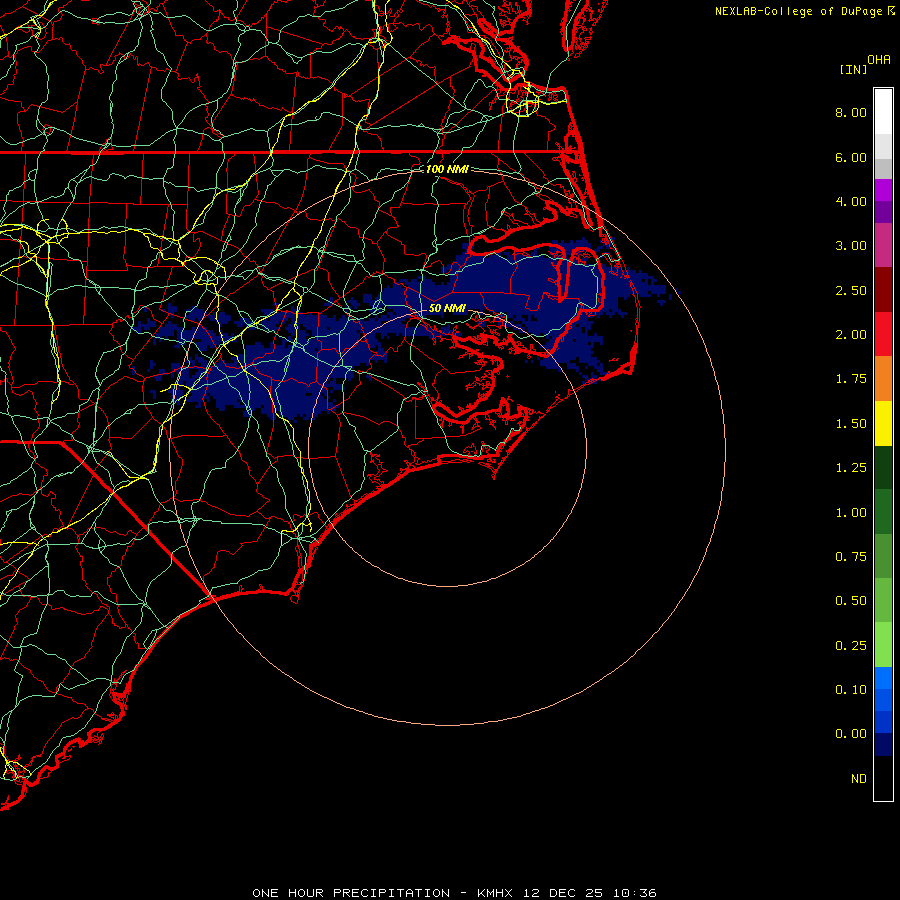The height and width of the screenshot is (900, 900).
Task: Select the 8.00 legend value
Action: 851,112
